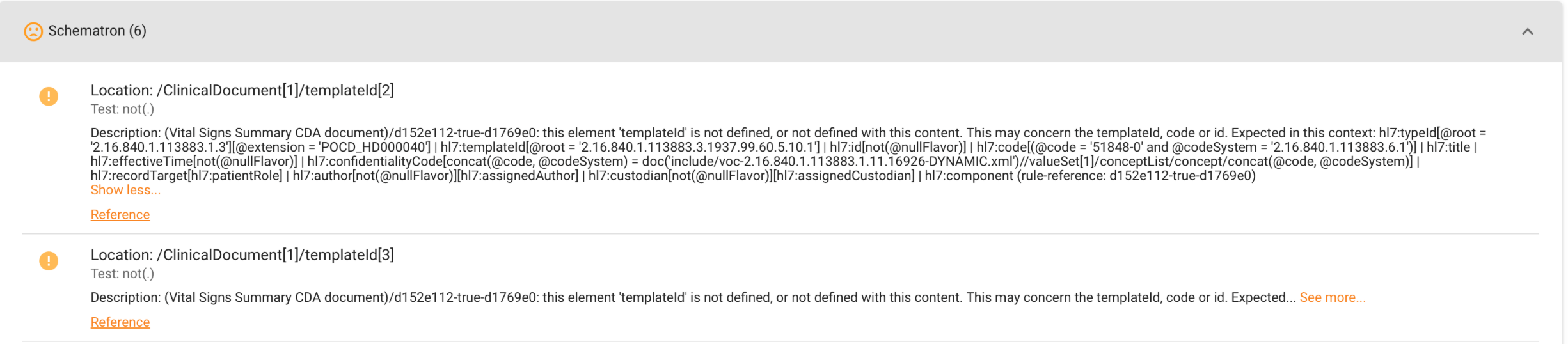Image resolution: width=1568 pixels, height=344 pixels.
Task: Click the warning icon for templateId[3]
Action: 49,261
